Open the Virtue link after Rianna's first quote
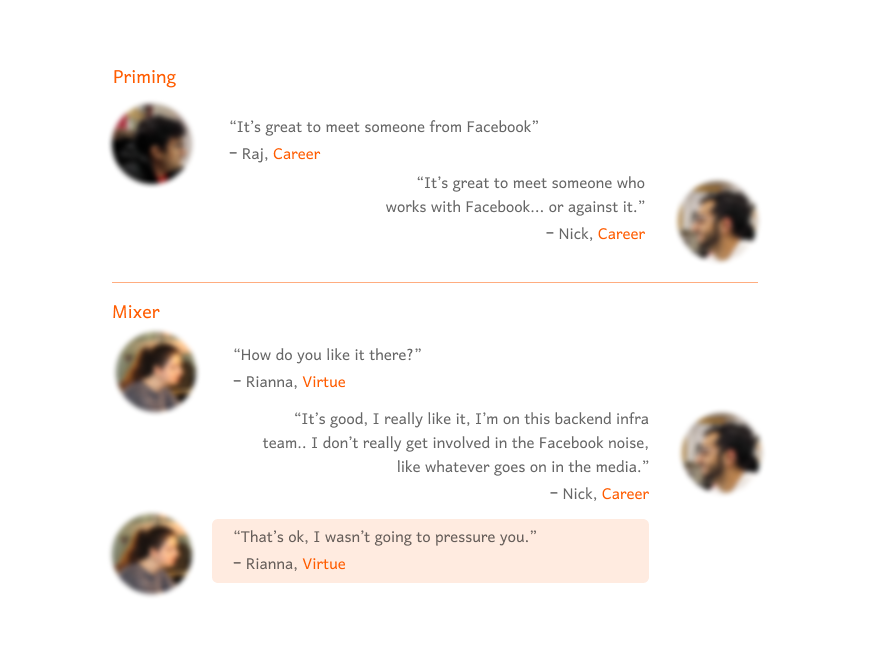 [324, 382]
